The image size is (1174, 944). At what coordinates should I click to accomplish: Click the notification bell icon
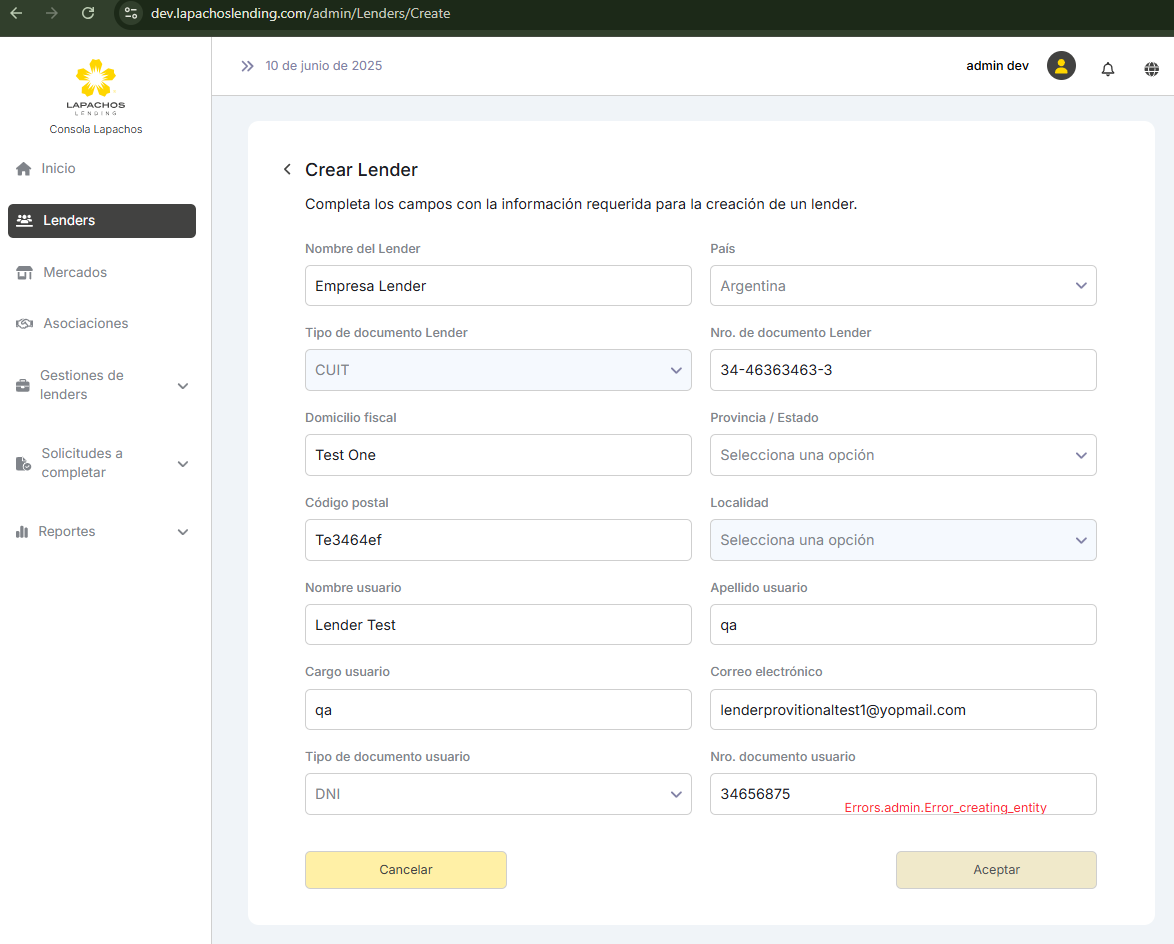pyautogui.click(x=1108, y=69)
